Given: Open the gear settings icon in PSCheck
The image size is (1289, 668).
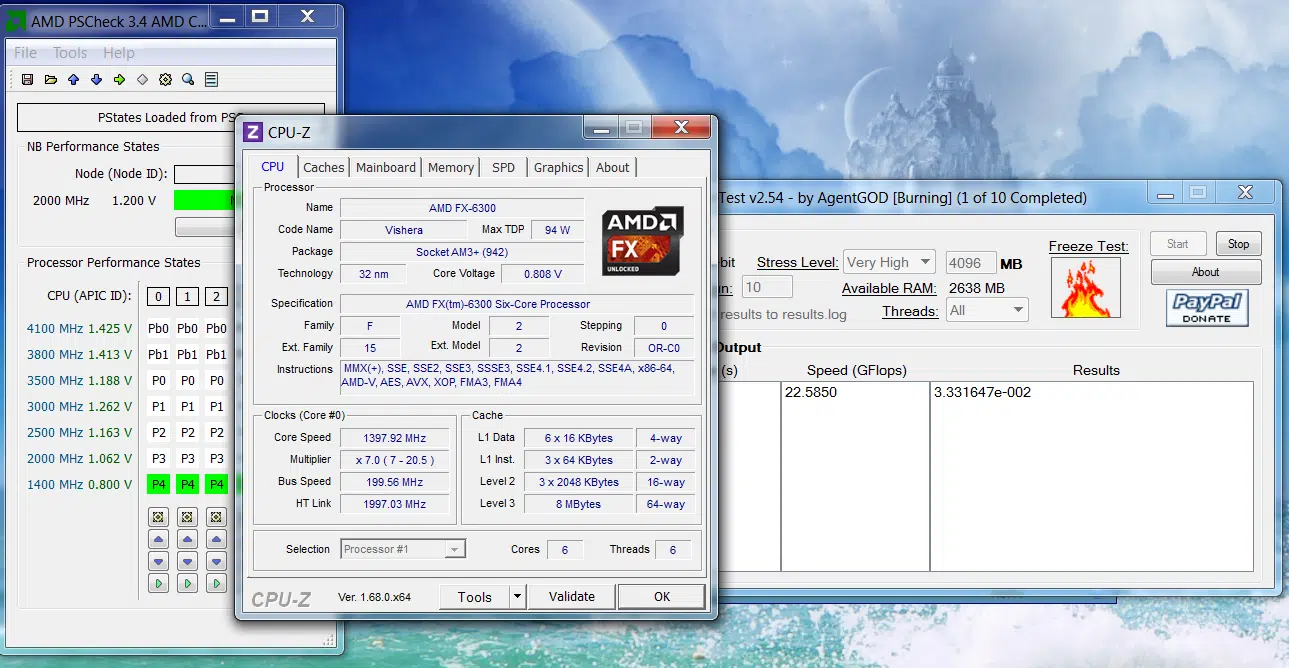Looking at the screenshot, I should (165, 80).
